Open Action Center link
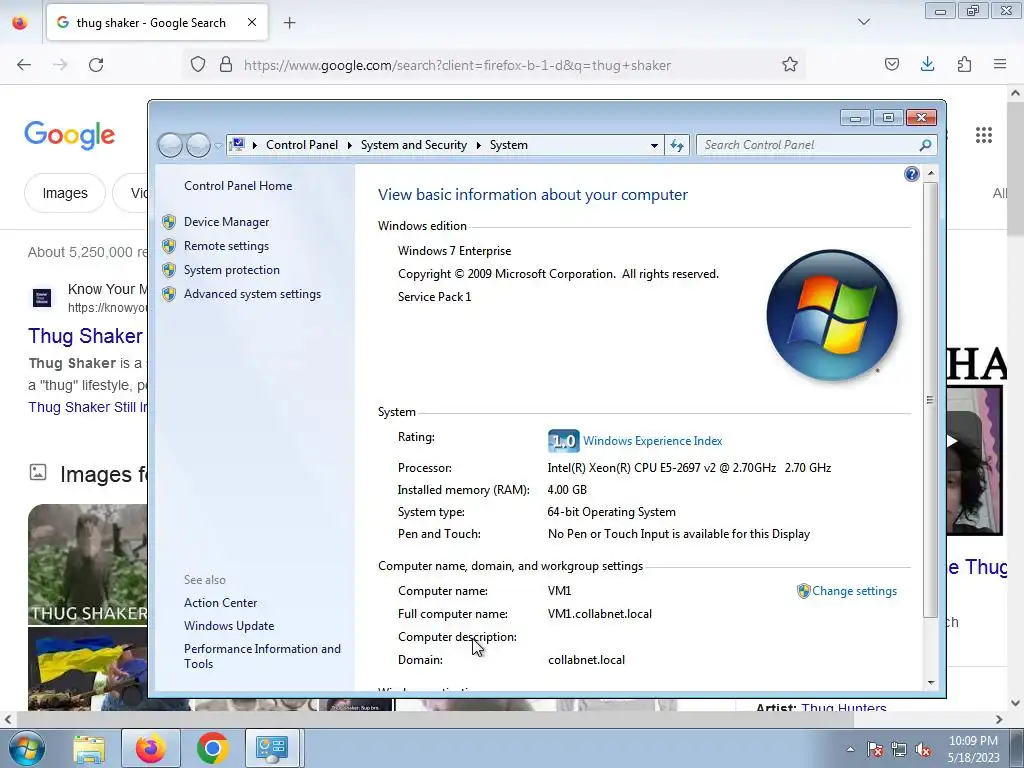The image size is (1024, 768). click(x=220, y=603)
